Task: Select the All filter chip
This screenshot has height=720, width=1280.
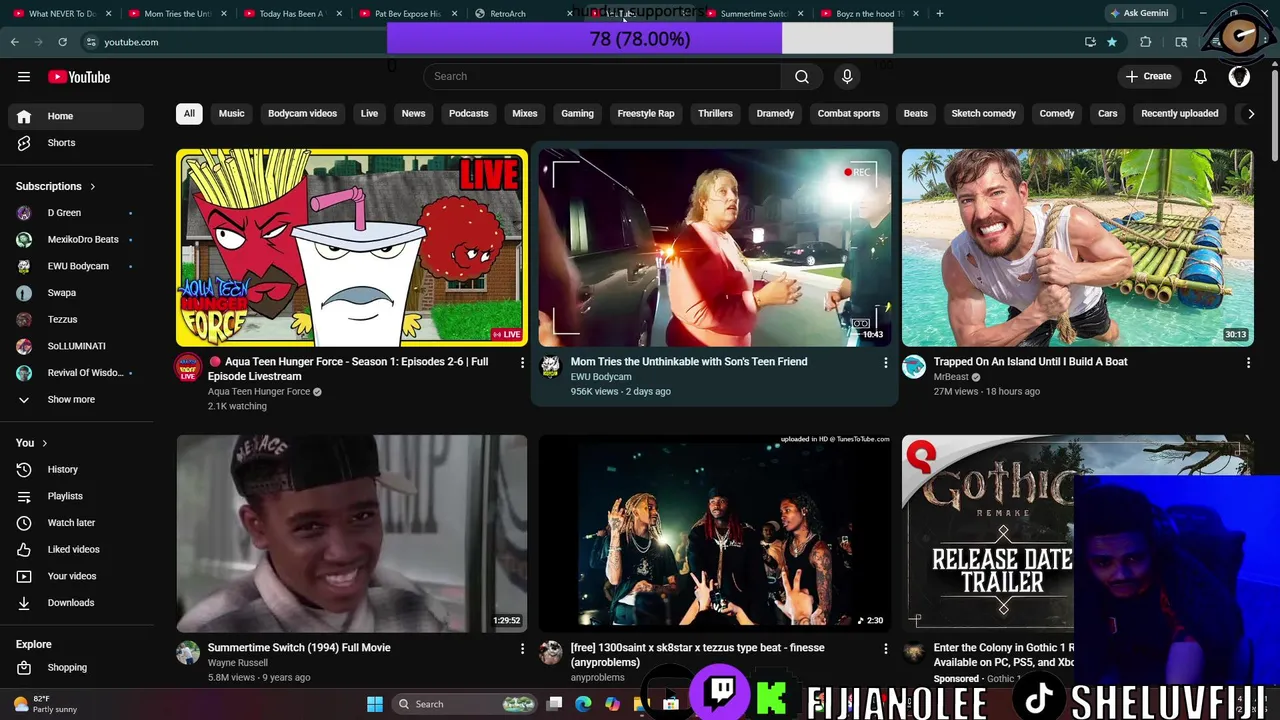Action: [x=189, y=114]
